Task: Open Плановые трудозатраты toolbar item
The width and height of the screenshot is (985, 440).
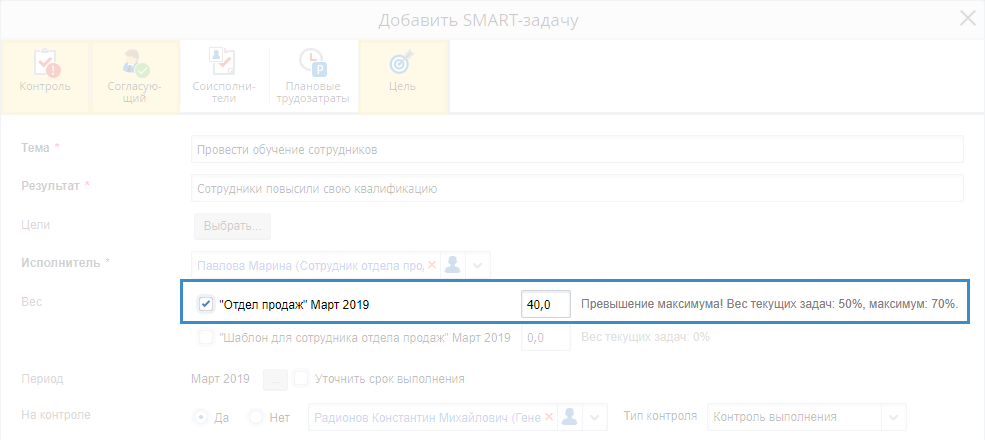Action: [x=312, y=65]
